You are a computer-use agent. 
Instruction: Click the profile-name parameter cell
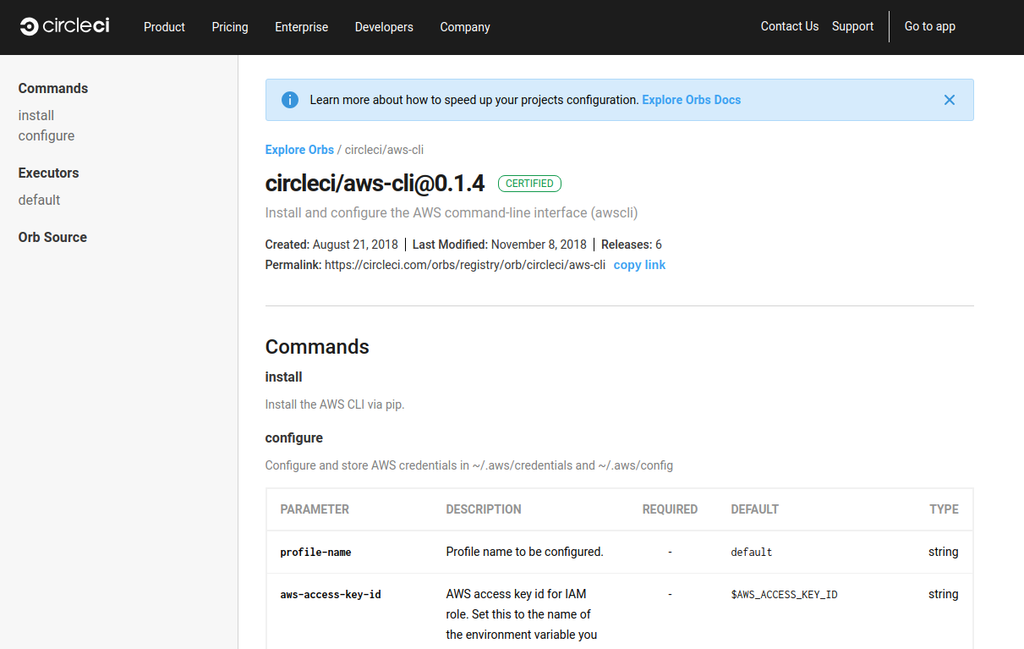[x=315, y=552]
